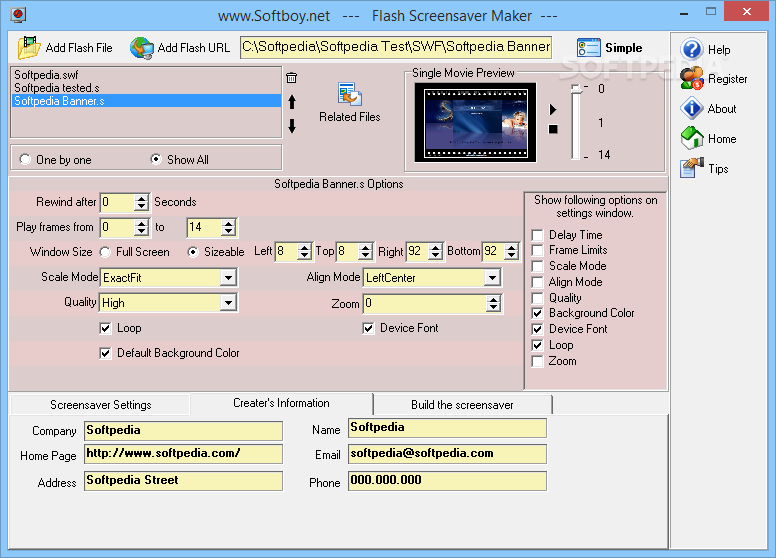Click the Email input field
Screen dimensions: 776x558
tap(447, 454)
